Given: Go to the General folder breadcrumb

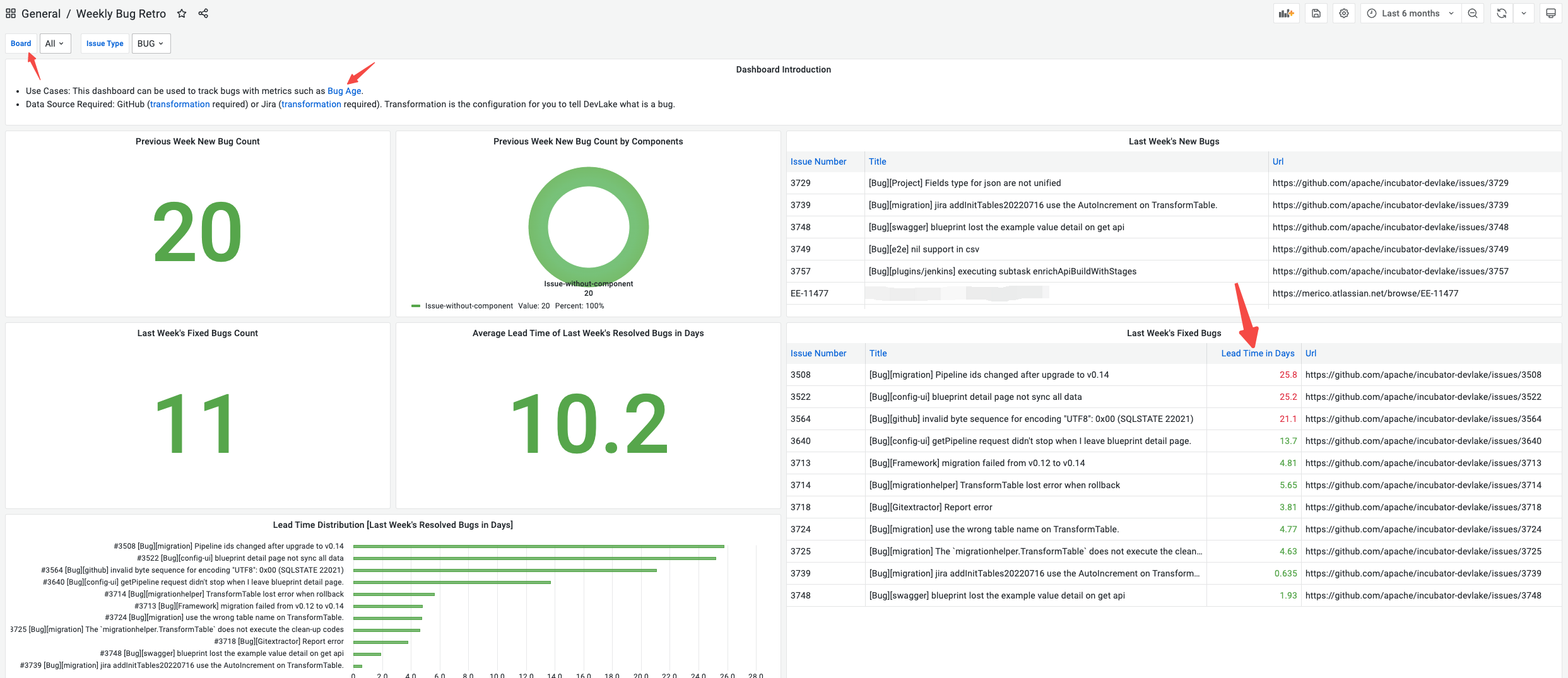Looking at the screenshot, I should coord(41,13).
